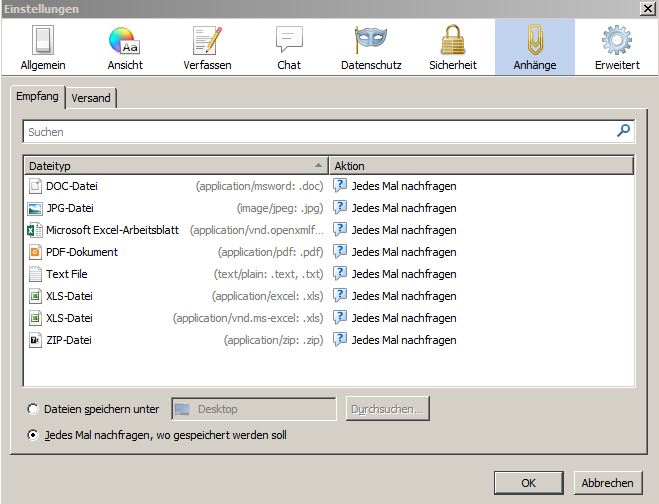
Task: Select '(application/msword: .doc)' text
Action: coord(260,186)
